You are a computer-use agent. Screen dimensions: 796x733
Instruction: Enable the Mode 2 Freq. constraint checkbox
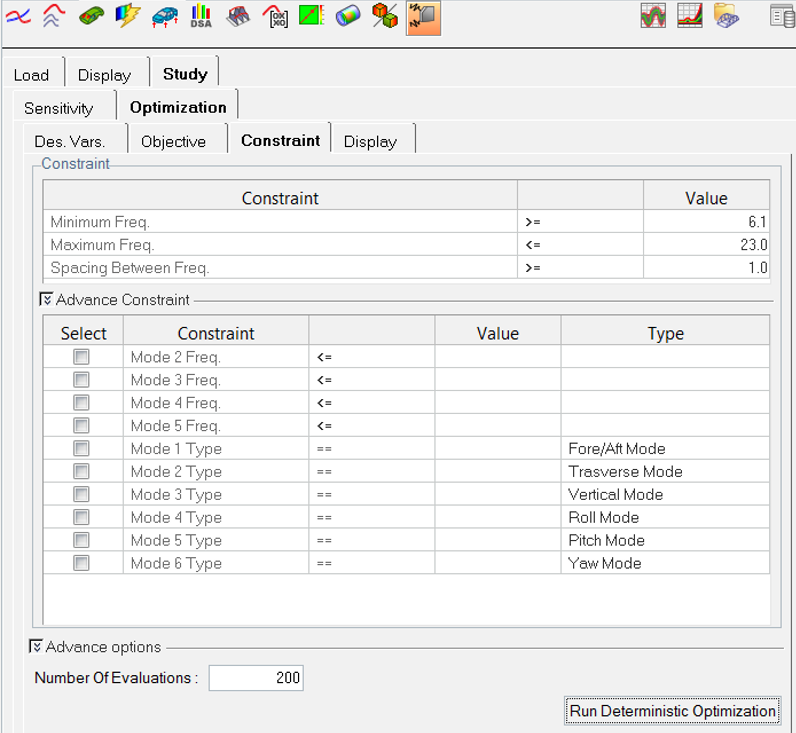[x=81, y=357]
